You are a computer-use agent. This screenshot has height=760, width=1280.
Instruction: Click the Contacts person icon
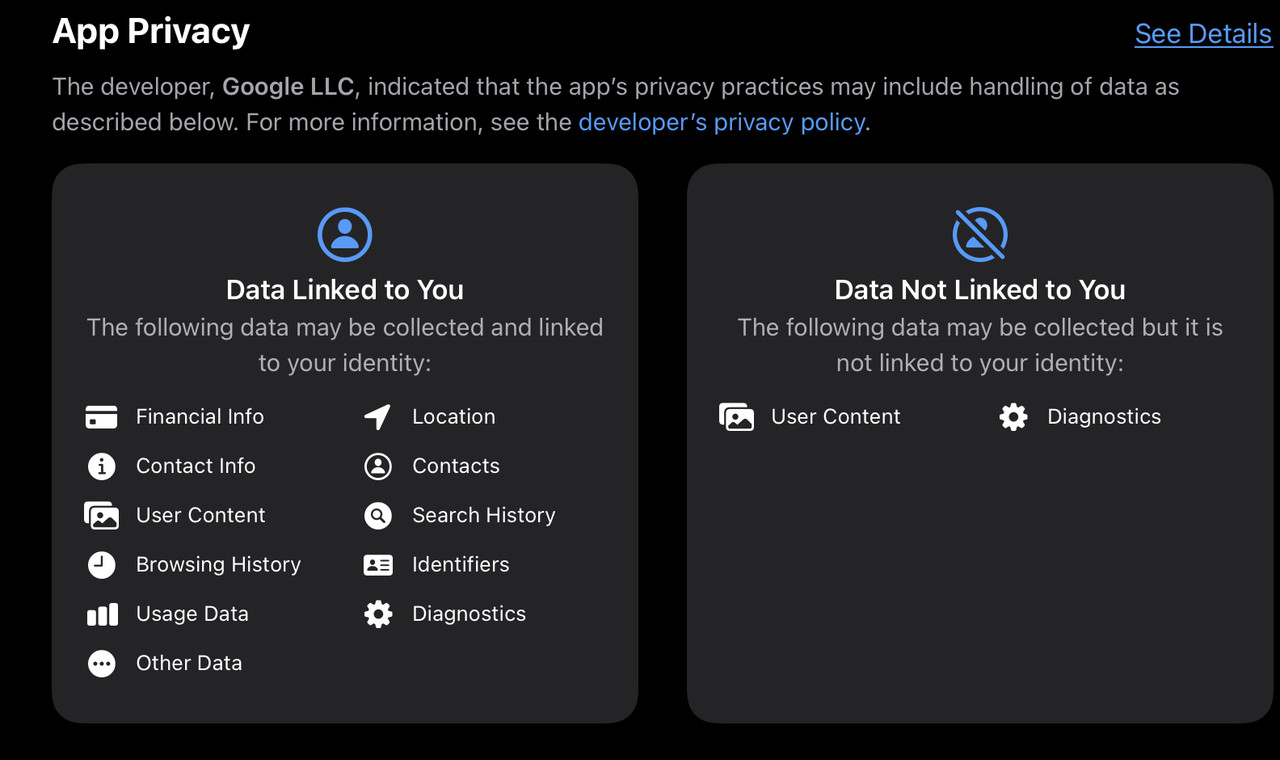378,466
